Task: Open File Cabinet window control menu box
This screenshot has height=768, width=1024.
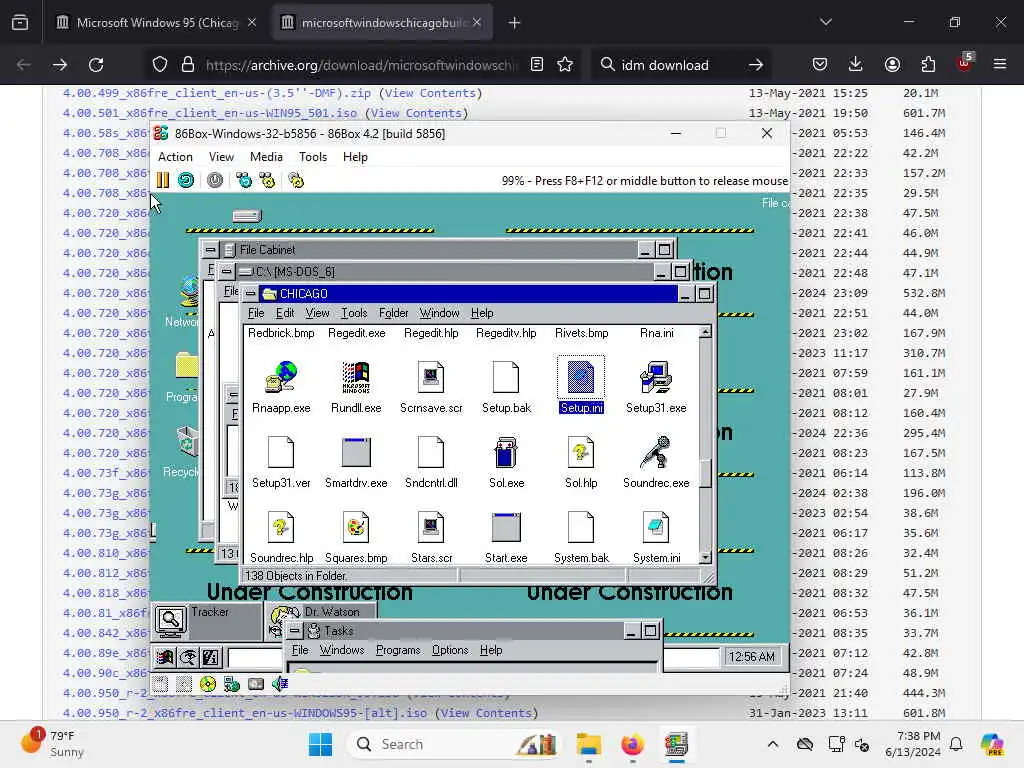Action: pos(210,249)
